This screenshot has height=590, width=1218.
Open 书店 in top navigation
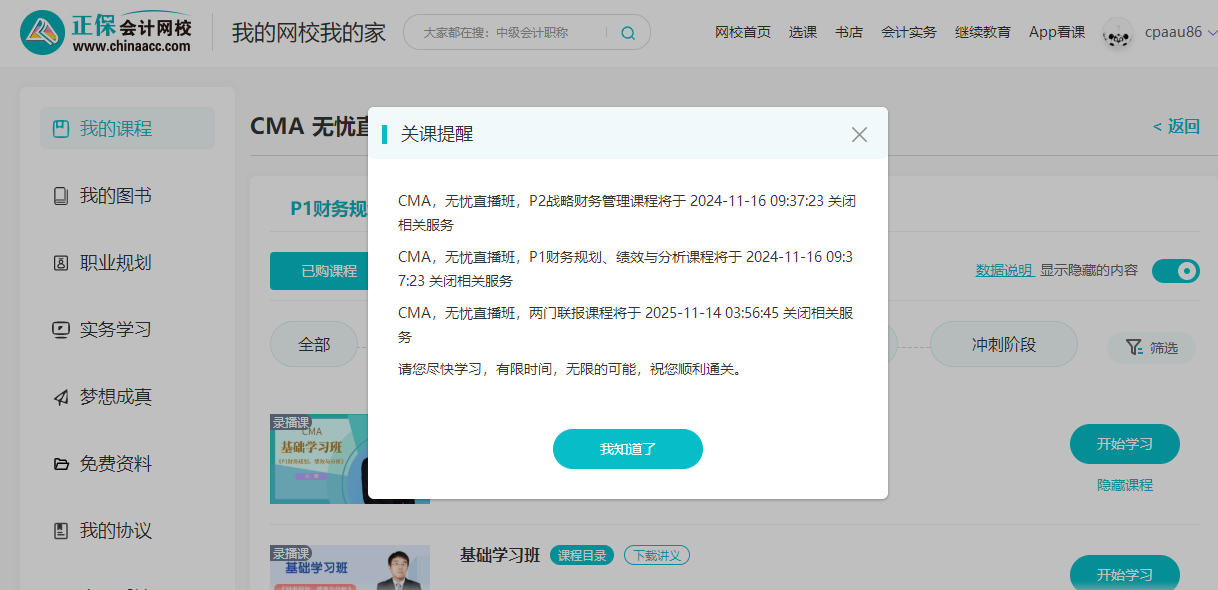pyautogui.click(x=848, y=32)
